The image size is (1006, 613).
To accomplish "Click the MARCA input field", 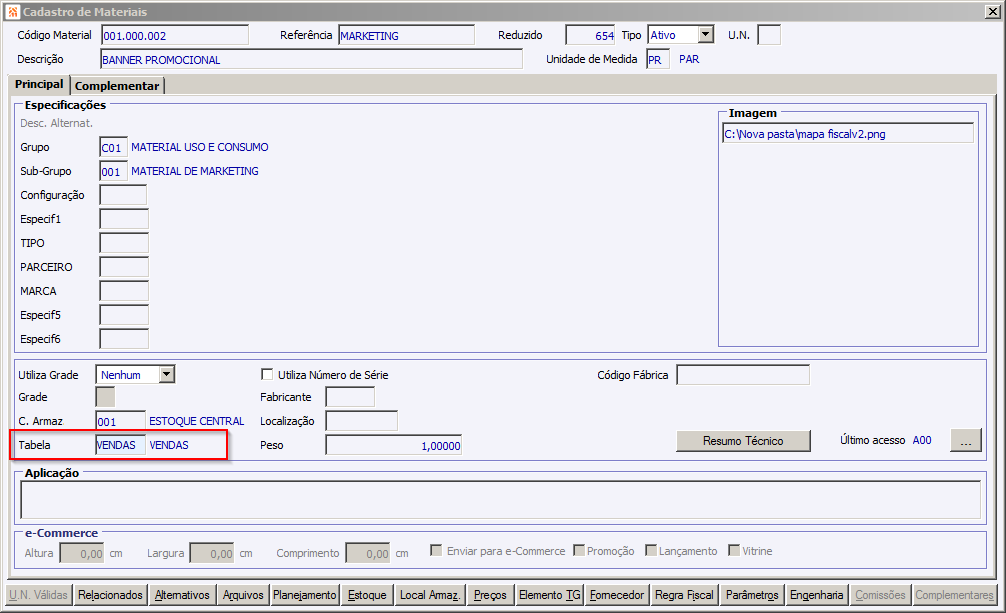I will click(x=124, y=291).
